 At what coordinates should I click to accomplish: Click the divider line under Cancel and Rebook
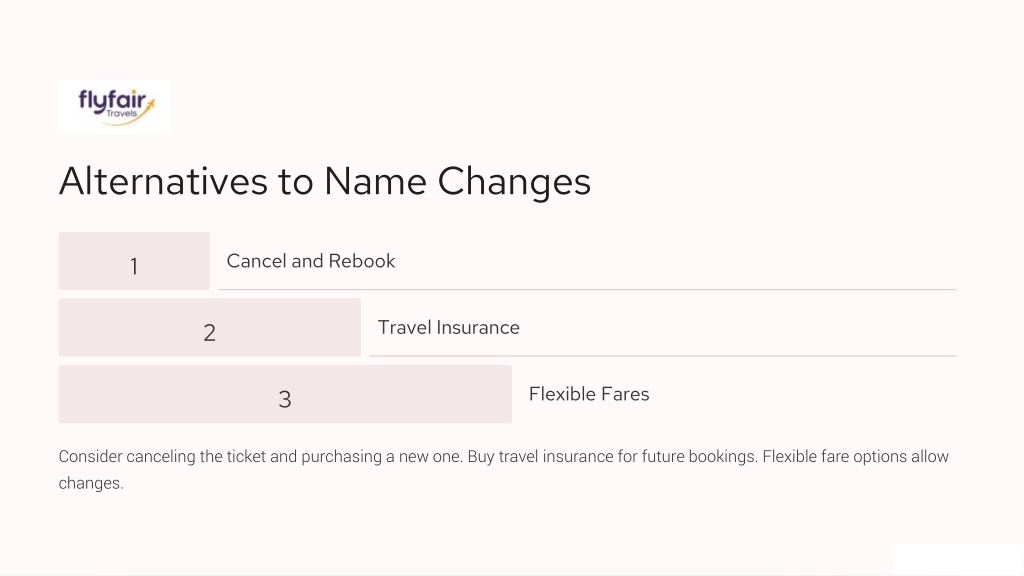[x=587, y=289]
